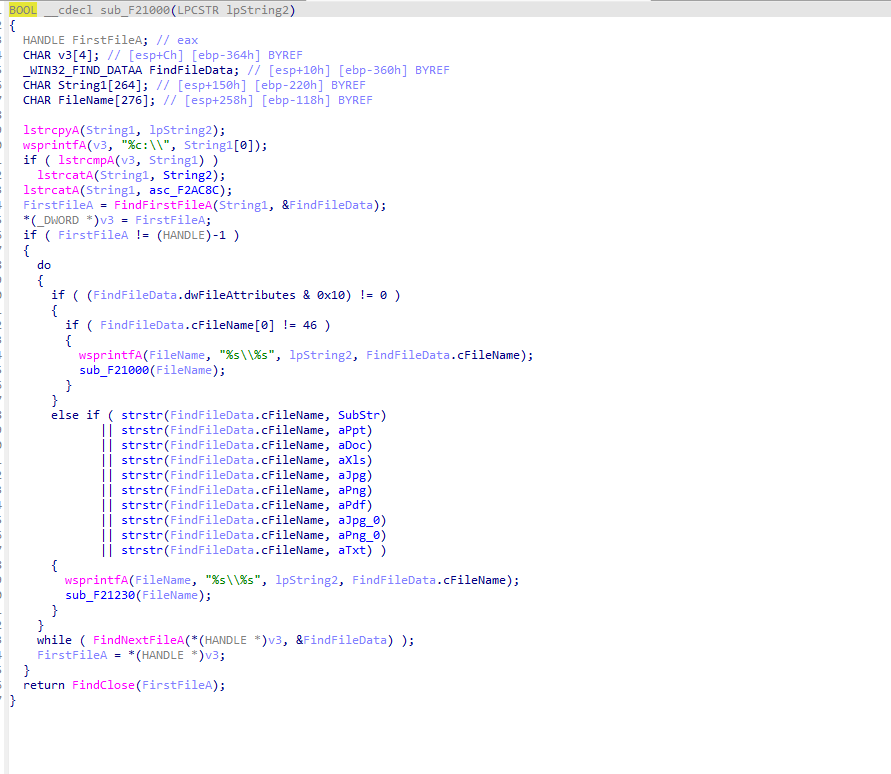Click the highlighted BOOL return type

pos(23,10)
